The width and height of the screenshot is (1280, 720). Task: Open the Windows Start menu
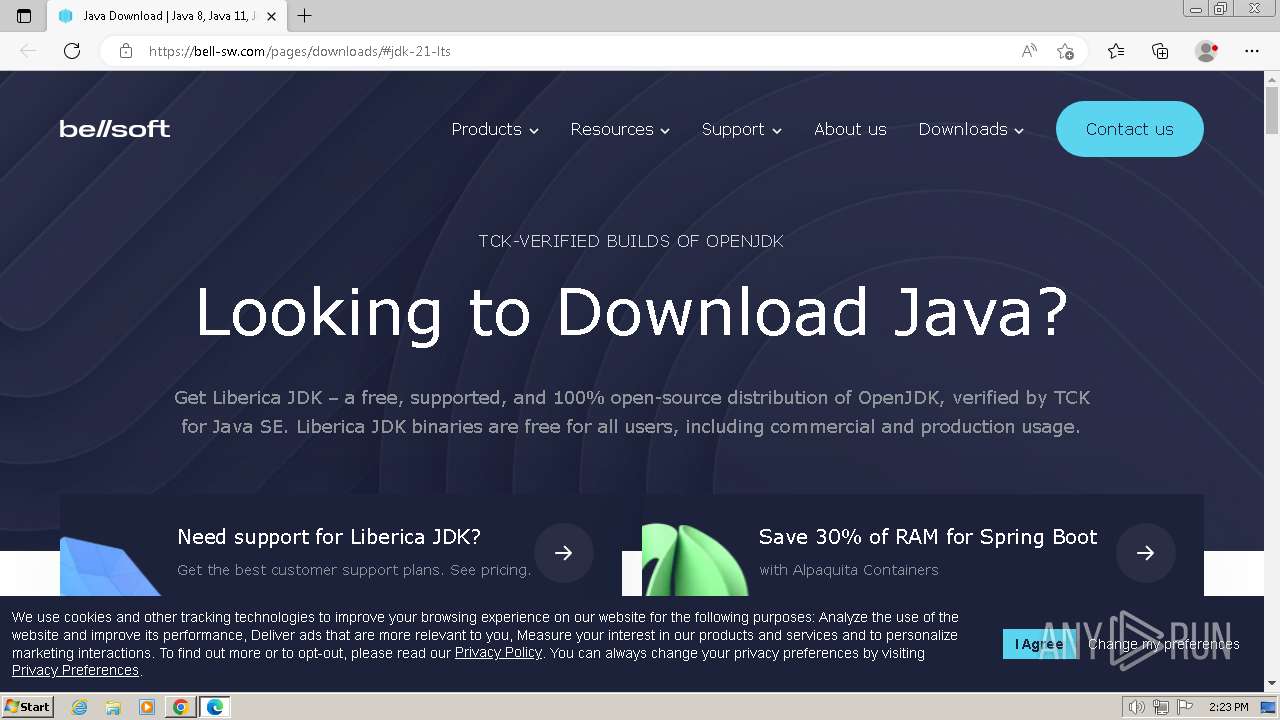point(28,707)
